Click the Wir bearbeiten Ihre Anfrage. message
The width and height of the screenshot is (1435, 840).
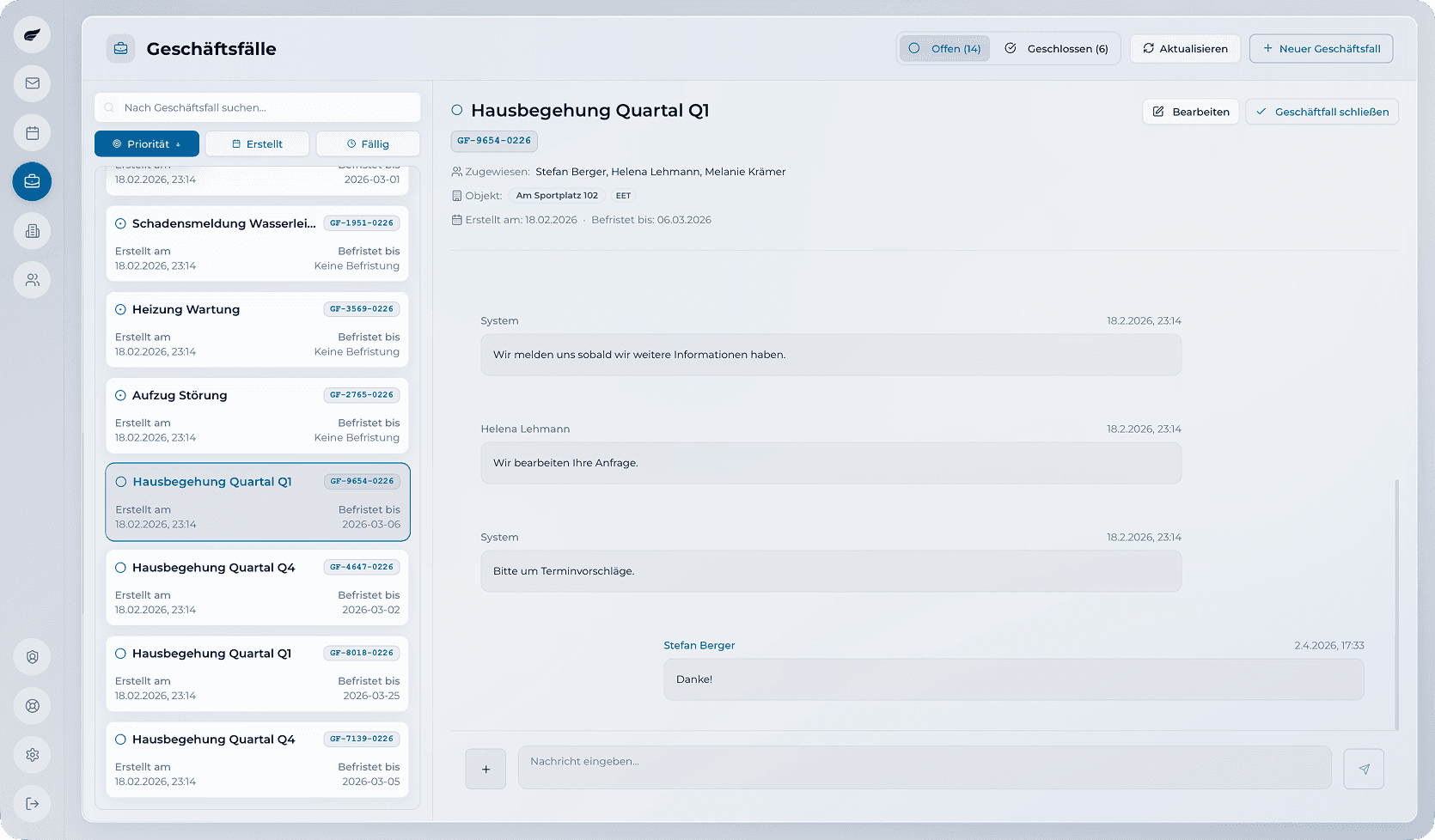(831, 463)
